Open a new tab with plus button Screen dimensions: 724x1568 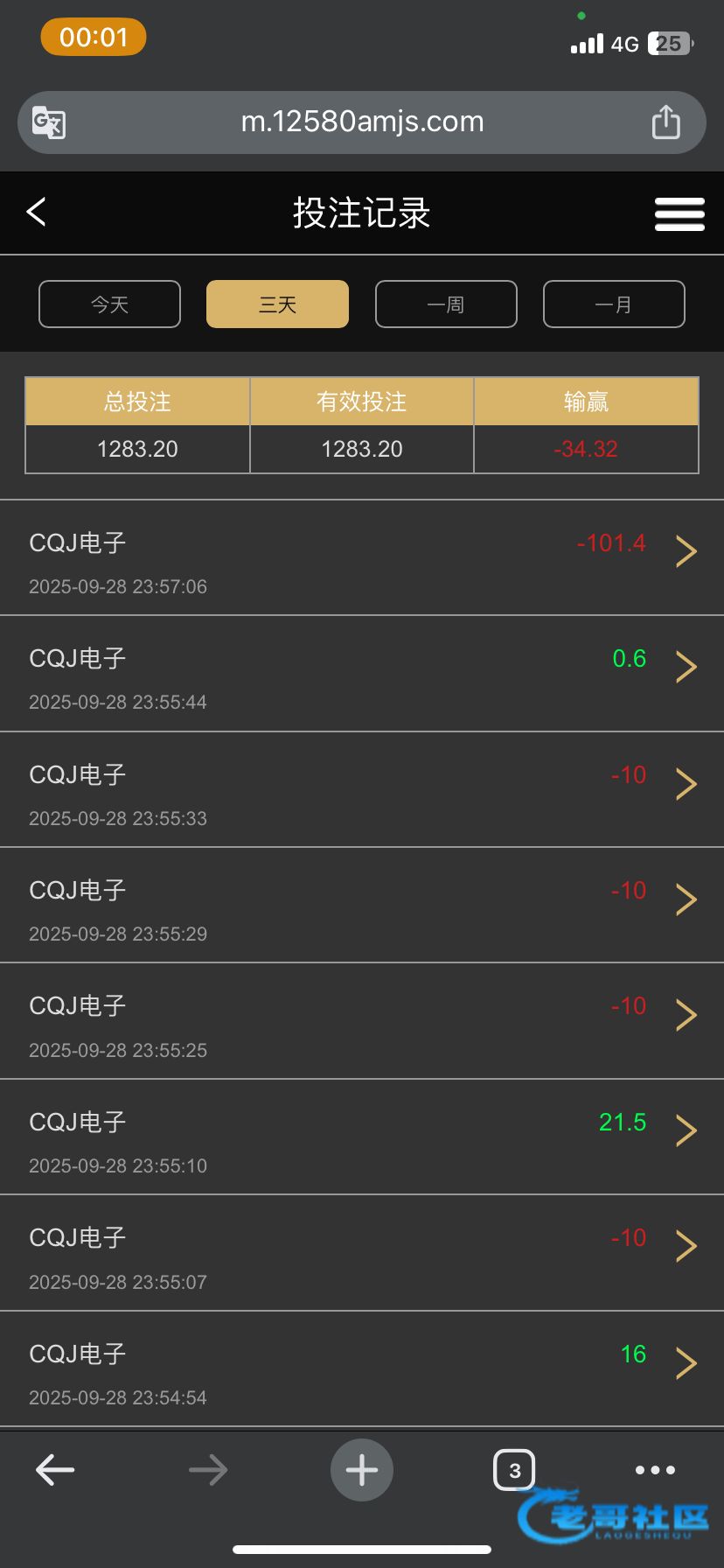pos(362,1470)
